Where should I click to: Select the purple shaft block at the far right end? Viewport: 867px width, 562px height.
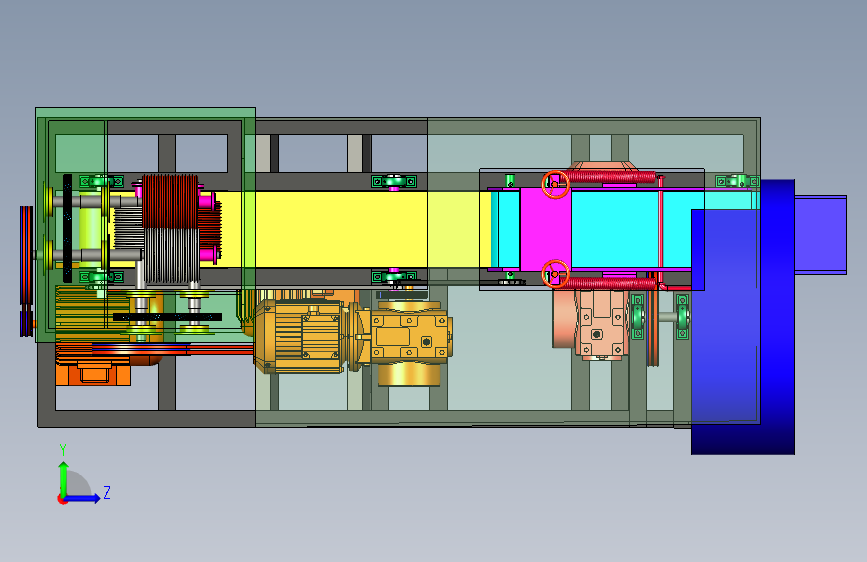821,235
